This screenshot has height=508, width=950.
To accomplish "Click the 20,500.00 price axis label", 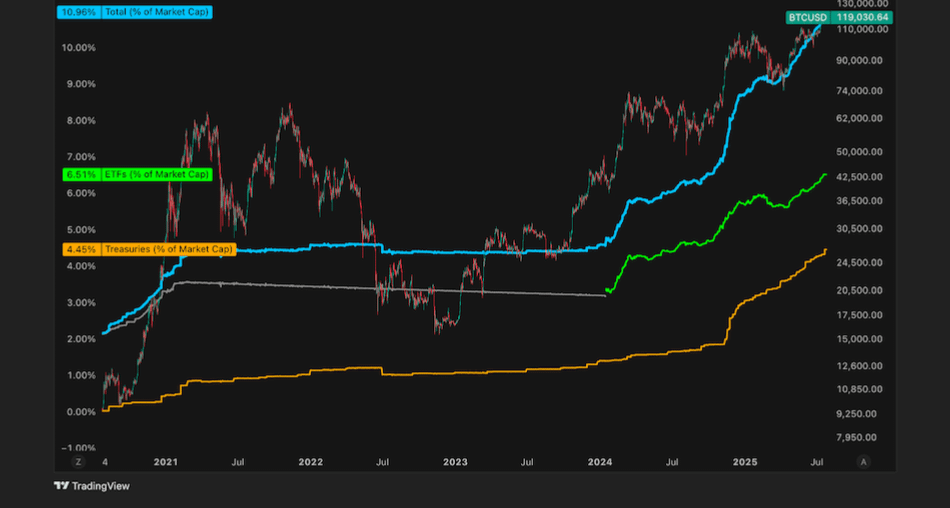I will tap(860, 290).
